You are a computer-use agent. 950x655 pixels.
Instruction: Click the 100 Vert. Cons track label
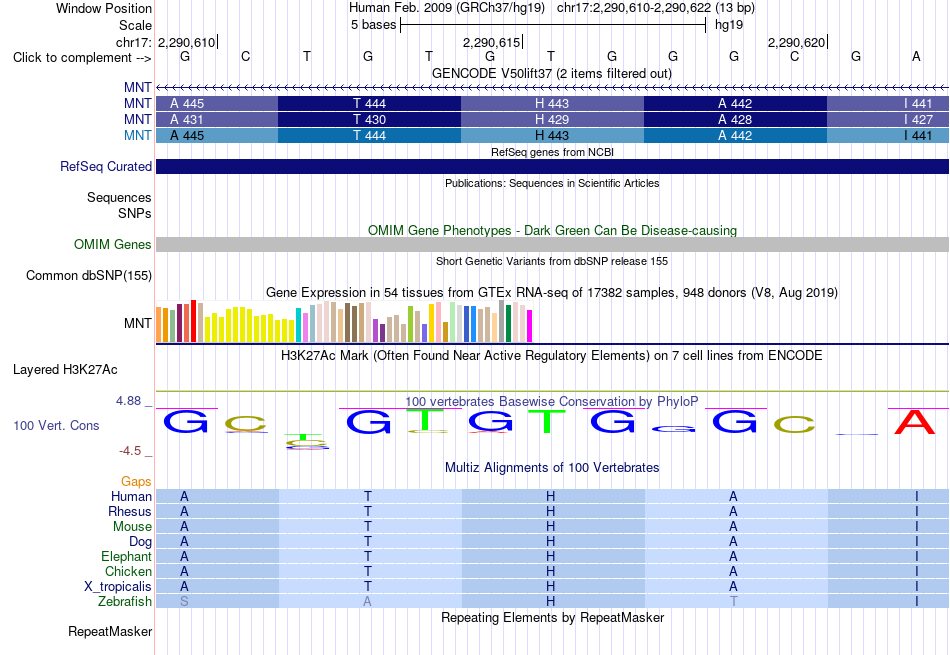[x=56, y=425]
